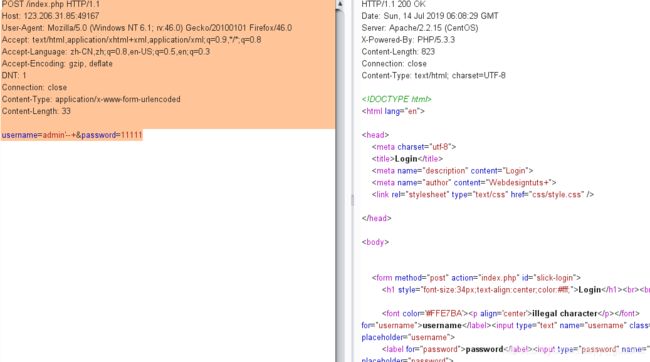
Task: Click the Accept-Encoding: gzip, deflate line
Action: pyautogui.click(x=57, y=63)
